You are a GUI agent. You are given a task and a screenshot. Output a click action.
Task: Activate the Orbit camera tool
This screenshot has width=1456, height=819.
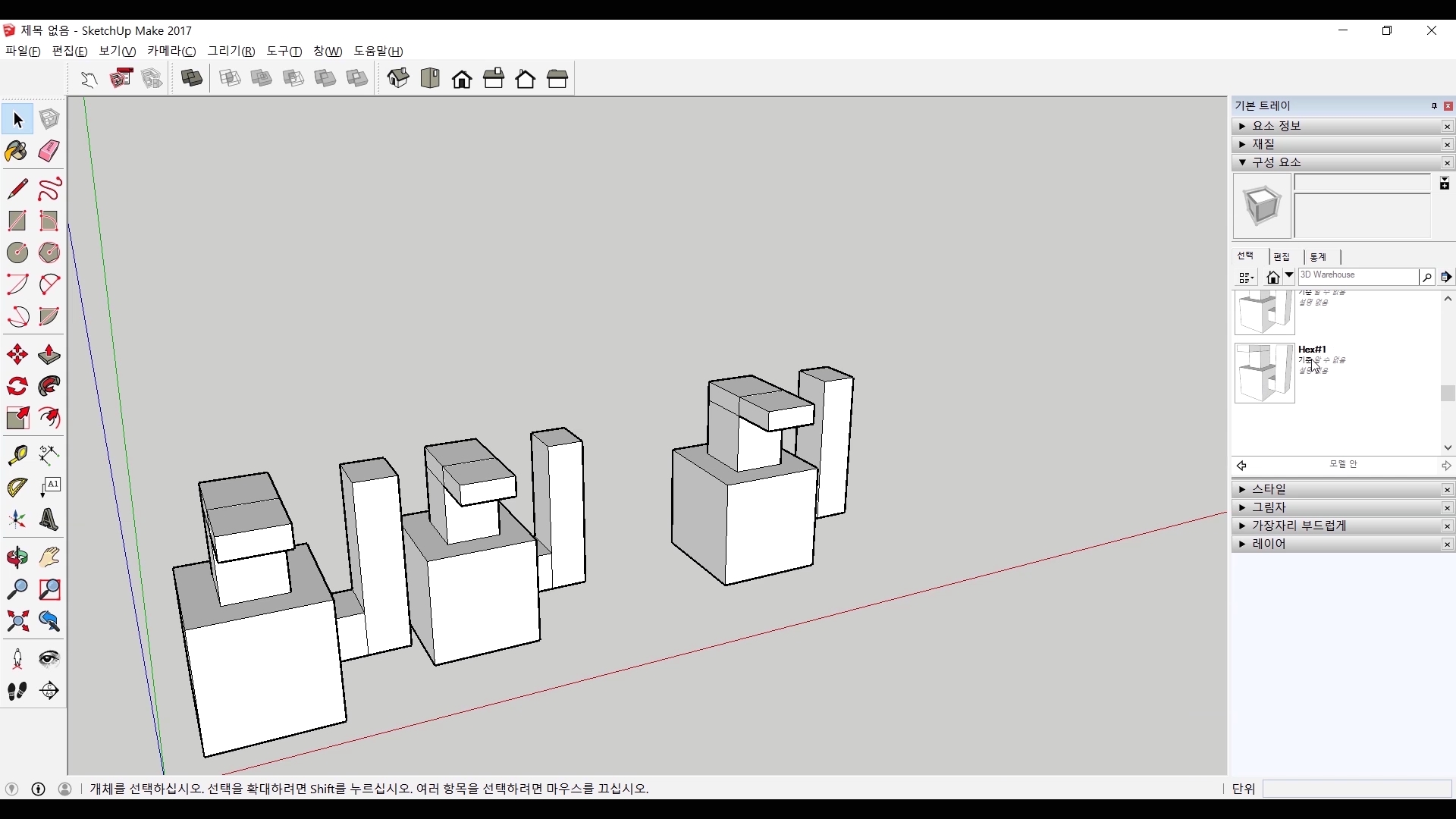point(17,557)
